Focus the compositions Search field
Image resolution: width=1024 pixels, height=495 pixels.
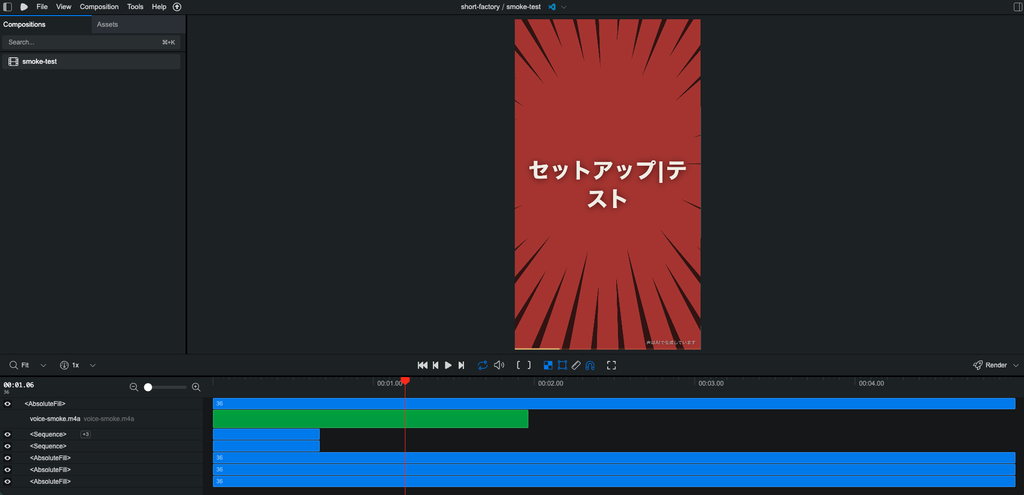point(91,42)
